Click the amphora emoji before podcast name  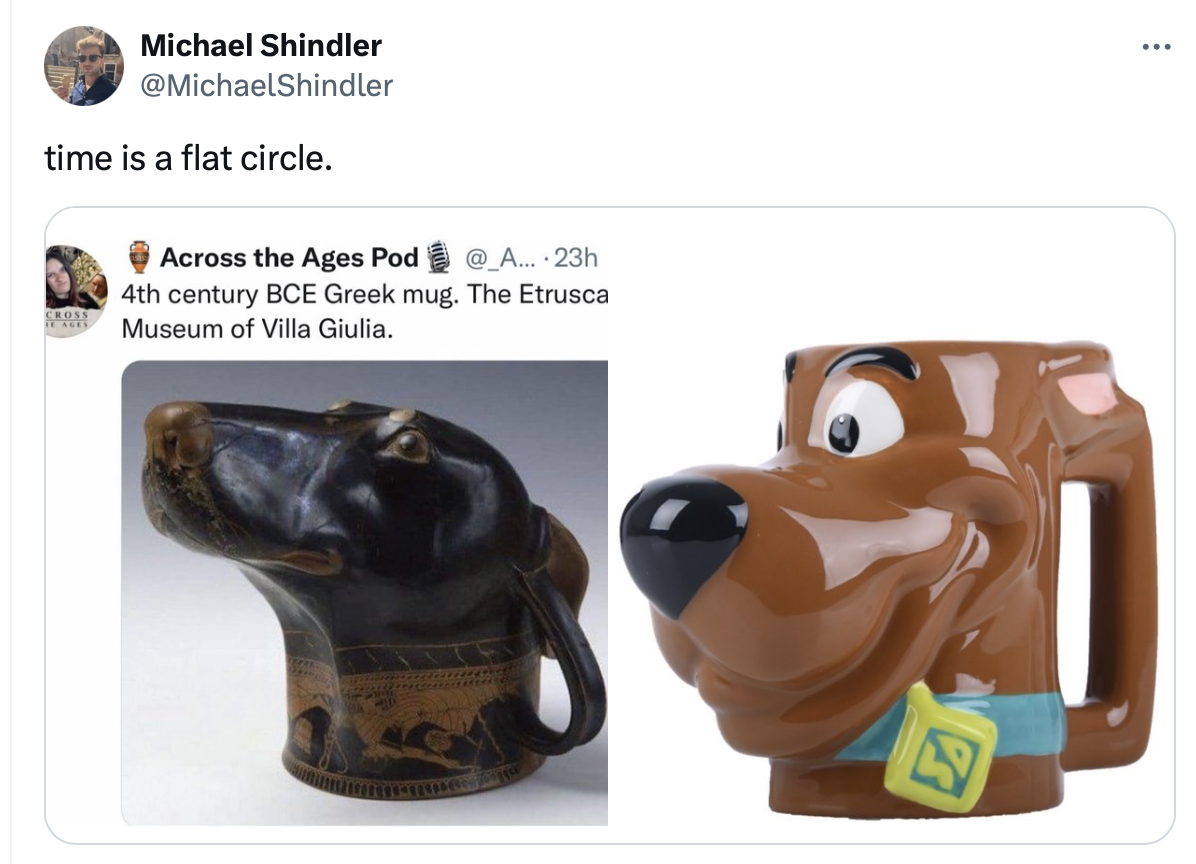[x=140, y=257]
